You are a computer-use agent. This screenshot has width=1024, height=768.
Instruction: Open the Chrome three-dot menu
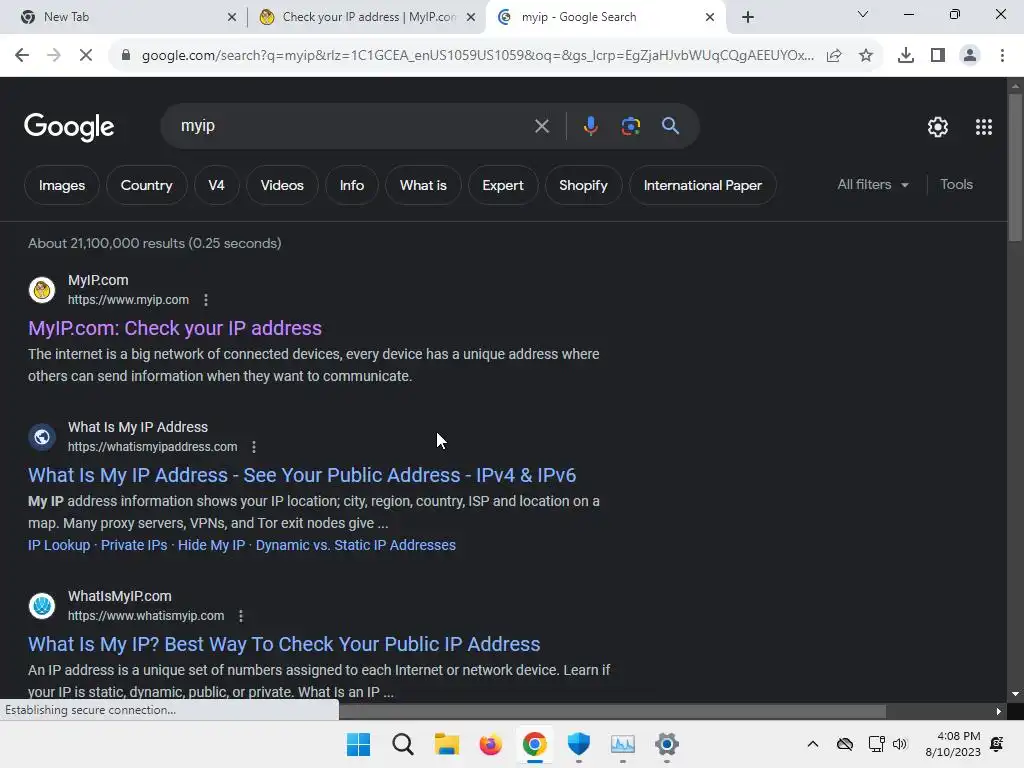click(1002, 56)
